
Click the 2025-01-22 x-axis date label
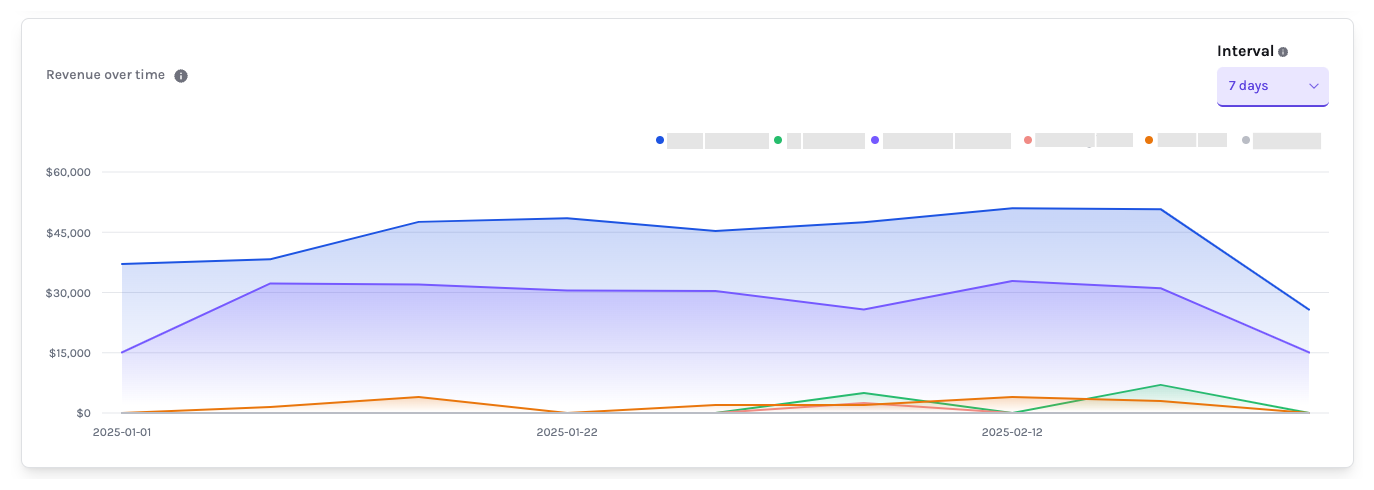[x=567, y=432]
